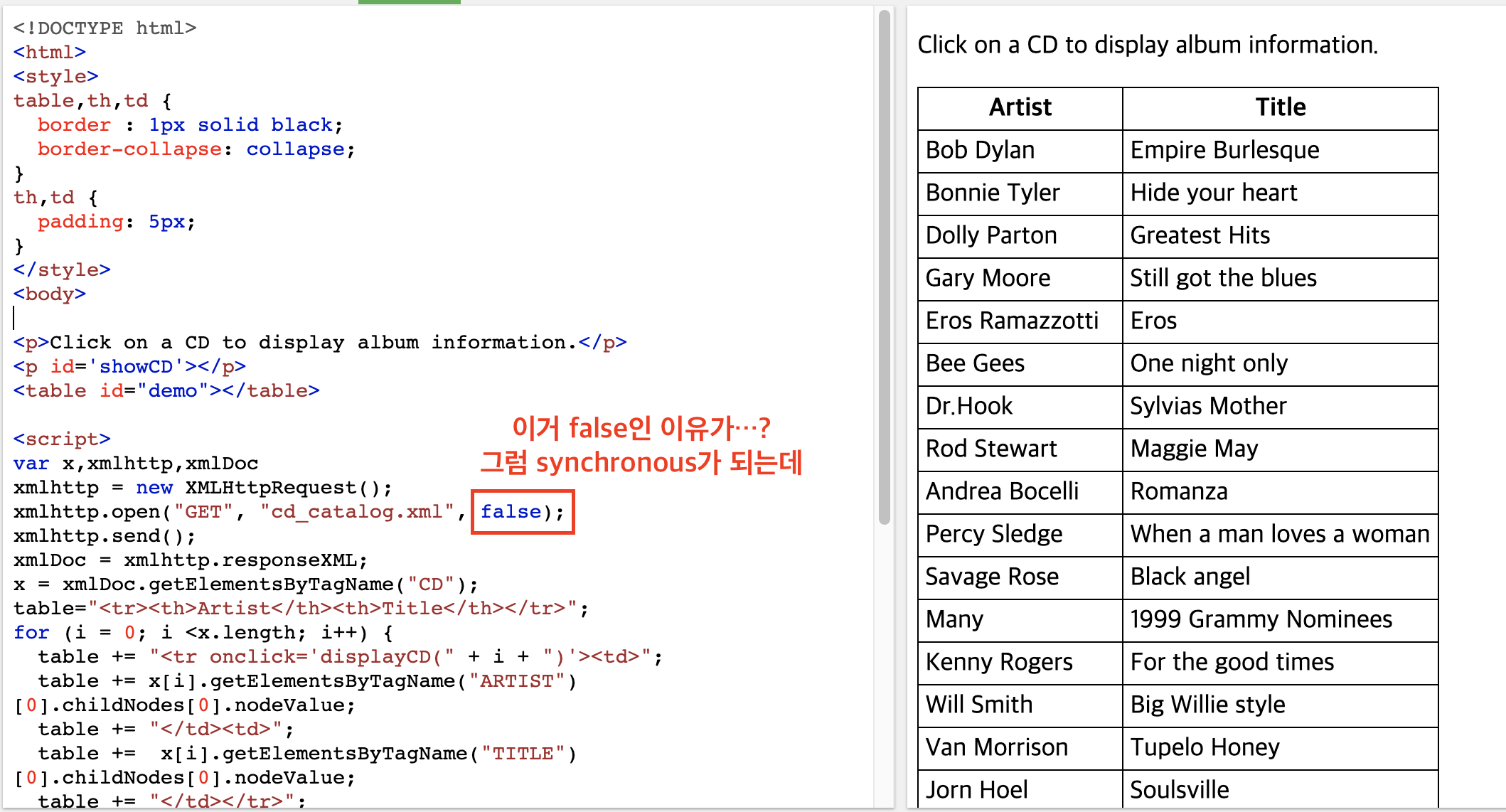Click the Bob Dylan table row
This screenshot has height=812, width=1506.
click(980, 151)
